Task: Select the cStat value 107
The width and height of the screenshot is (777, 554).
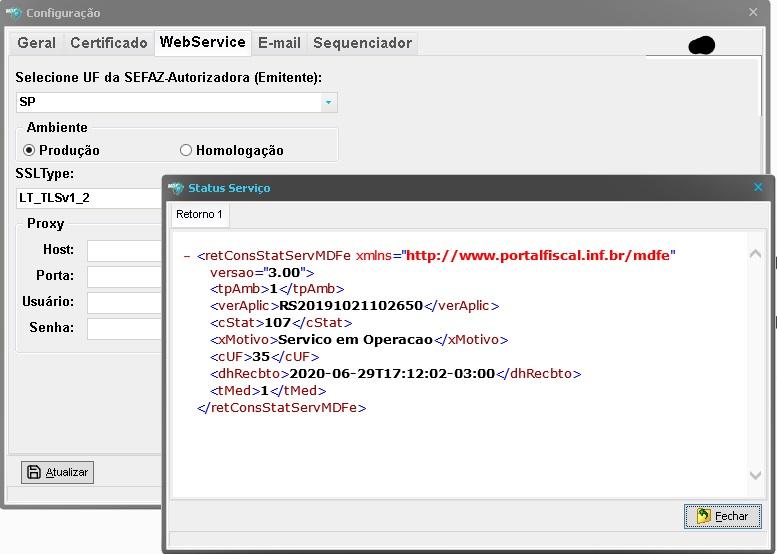Action: [x=278, y=323]
